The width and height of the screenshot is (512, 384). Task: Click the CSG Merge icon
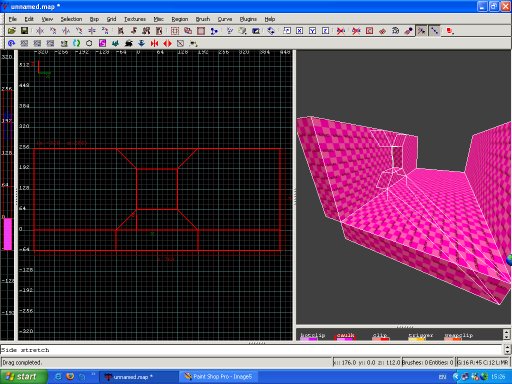pos(188,31)
